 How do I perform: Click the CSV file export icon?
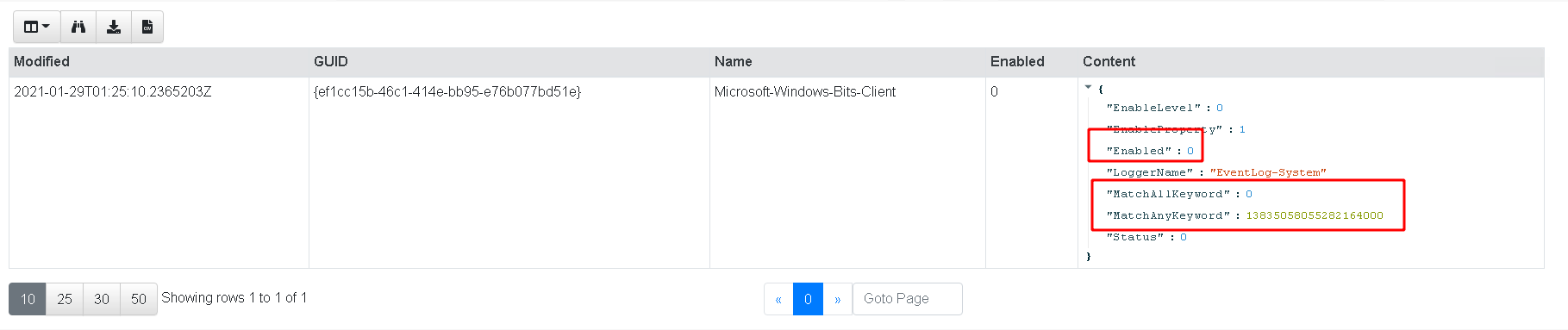(x=147, y=27)
